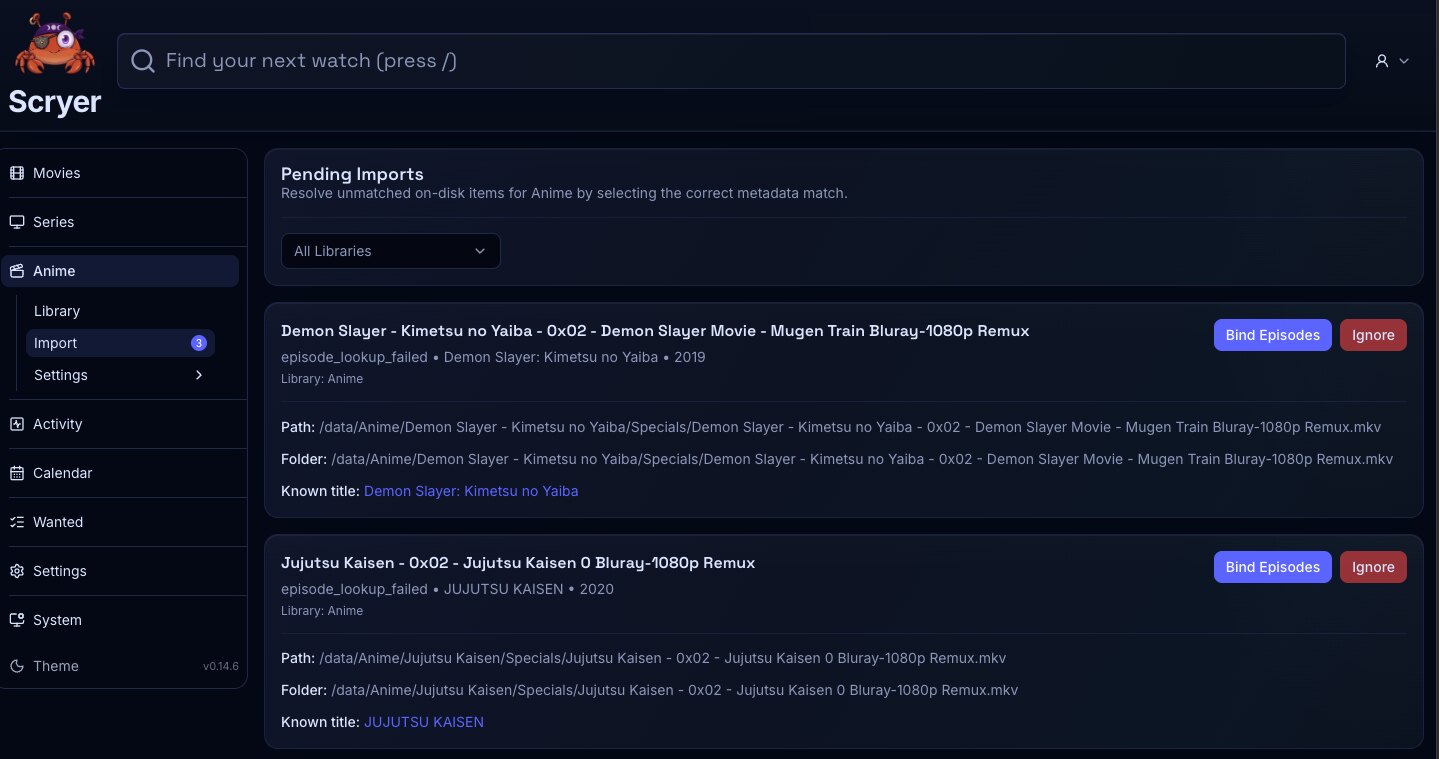Screen dimensions: 1439x759
Task: Expand the user menu chevron
Action: (1404, 61)
